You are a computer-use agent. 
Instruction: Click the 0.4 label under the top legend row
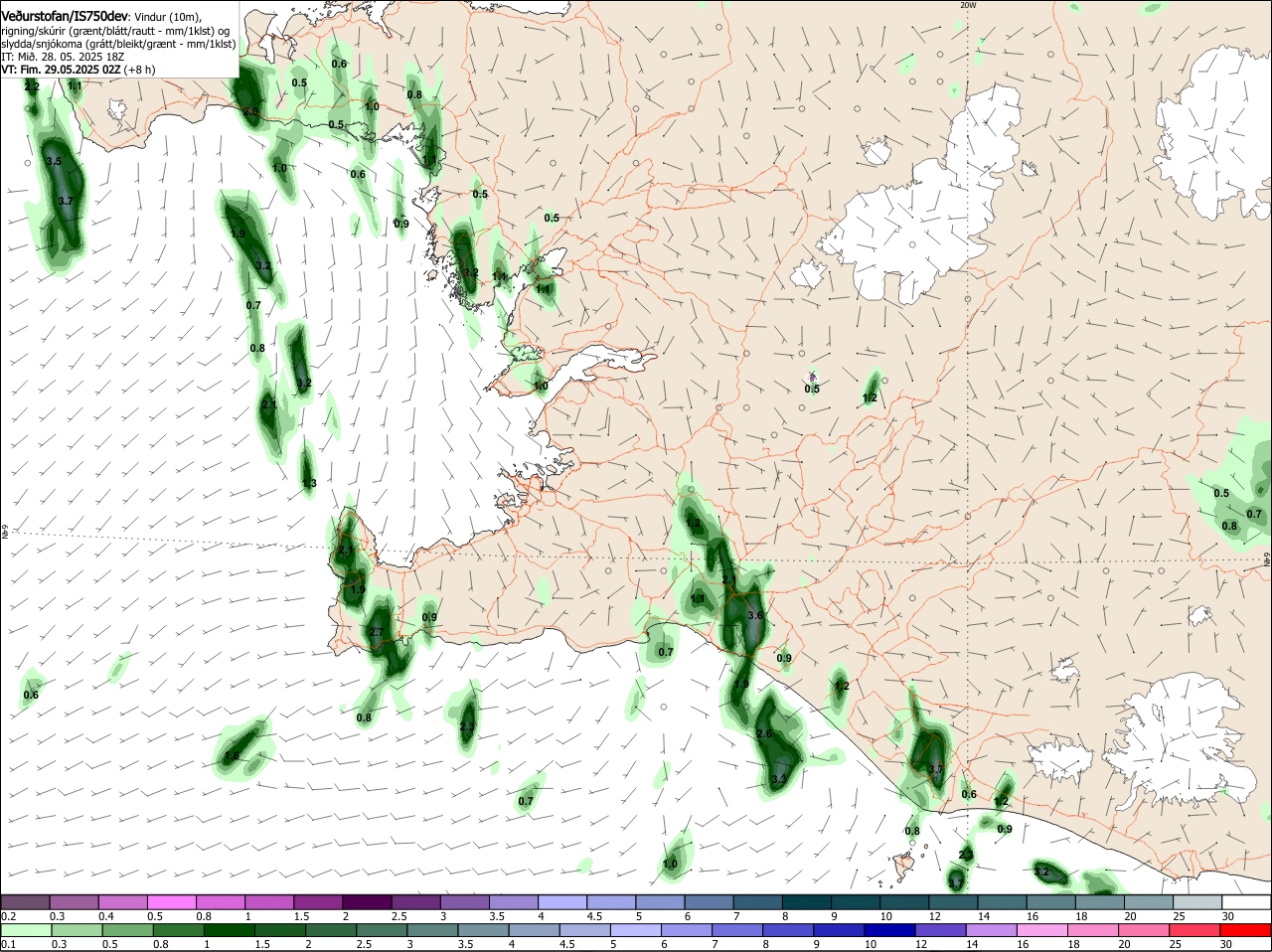(x=106, y=915)
